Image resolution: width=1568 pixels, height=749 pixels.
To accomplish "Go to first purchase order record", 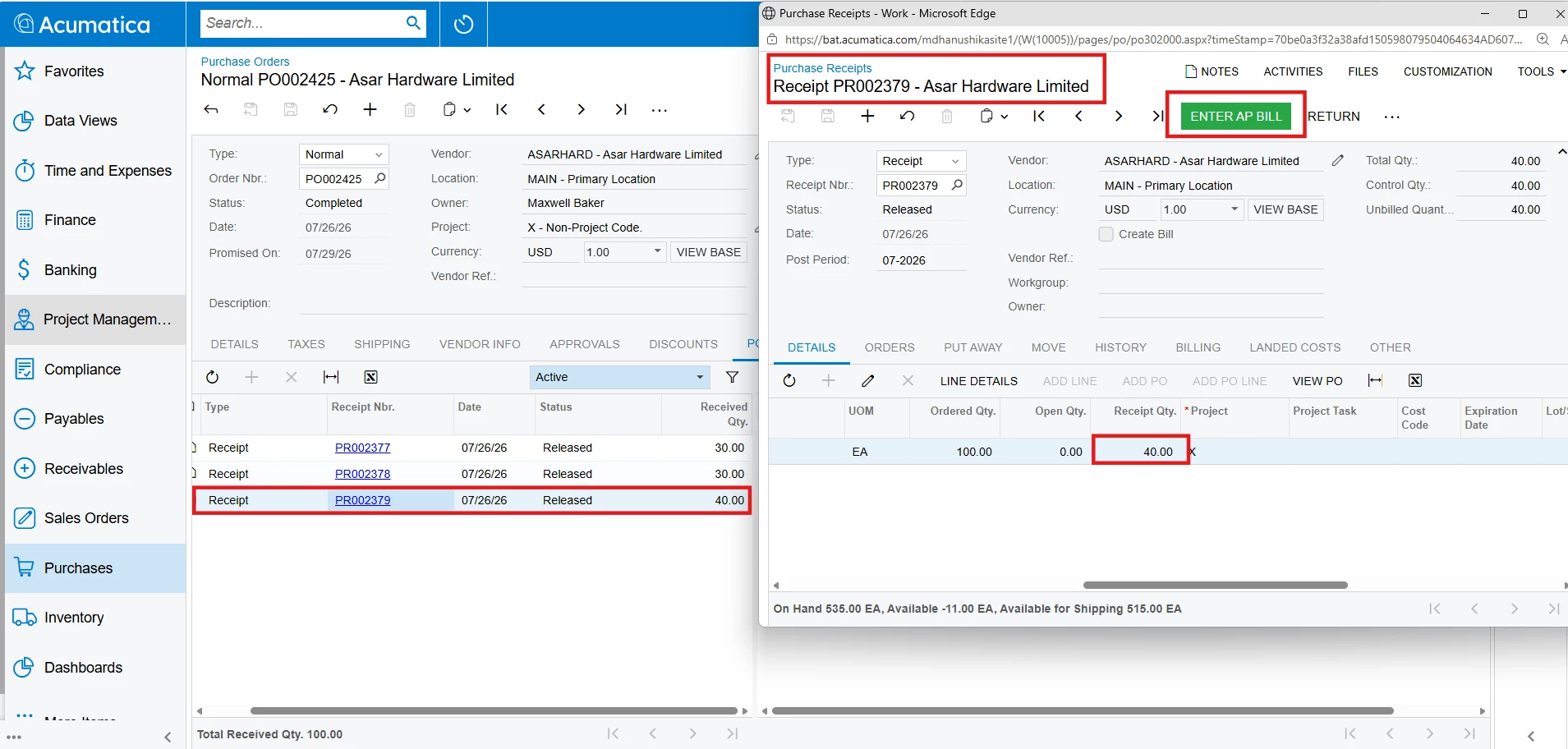I will click(x=502, y=109).
